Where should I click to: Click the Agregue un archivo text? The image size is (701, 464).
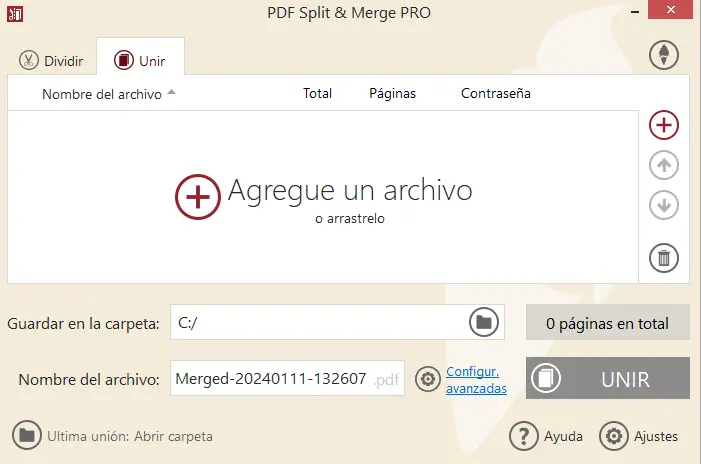(x=350, y=190)
